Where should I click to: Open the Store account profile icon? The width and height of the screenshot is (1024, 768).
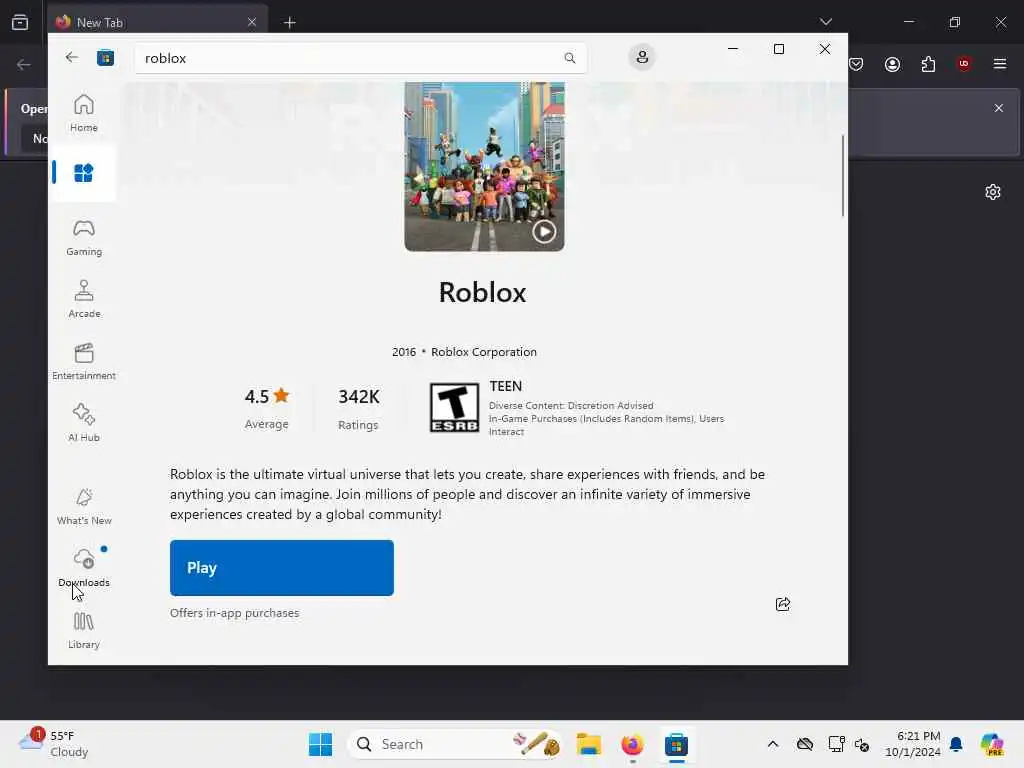pos(642,57)
